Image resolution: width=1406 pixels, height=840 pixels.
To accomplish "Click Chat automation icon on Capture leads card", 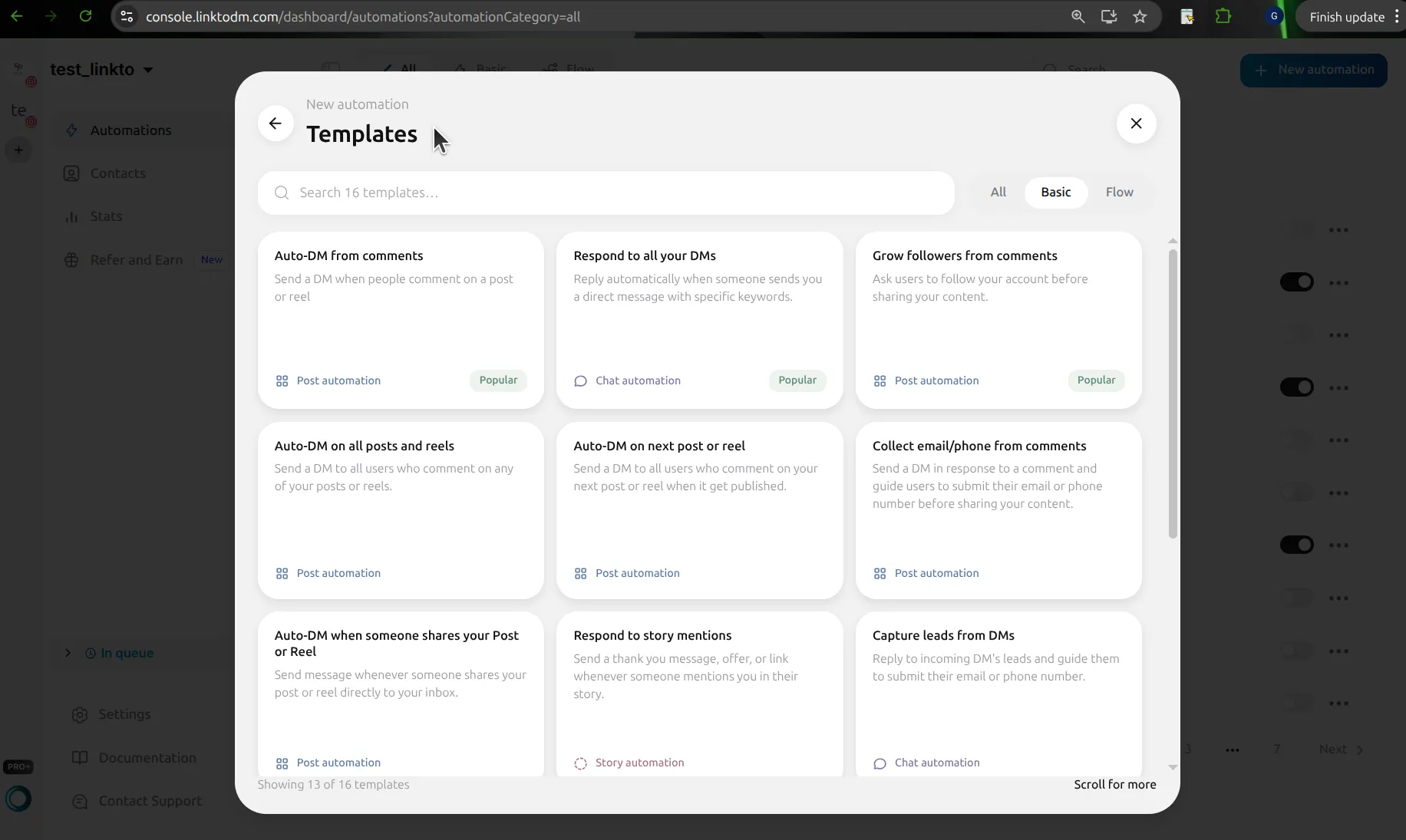I will (880, 763).
